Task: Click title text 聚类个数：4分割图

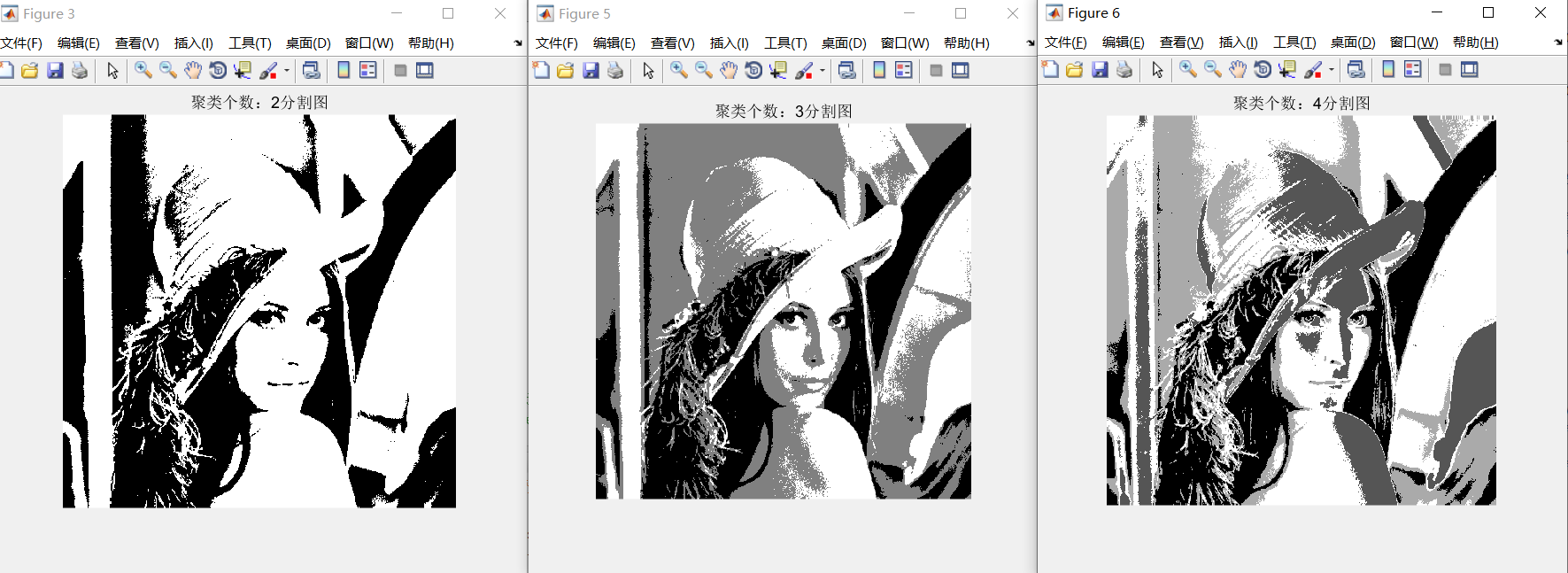Action: tap(1302, 103)
